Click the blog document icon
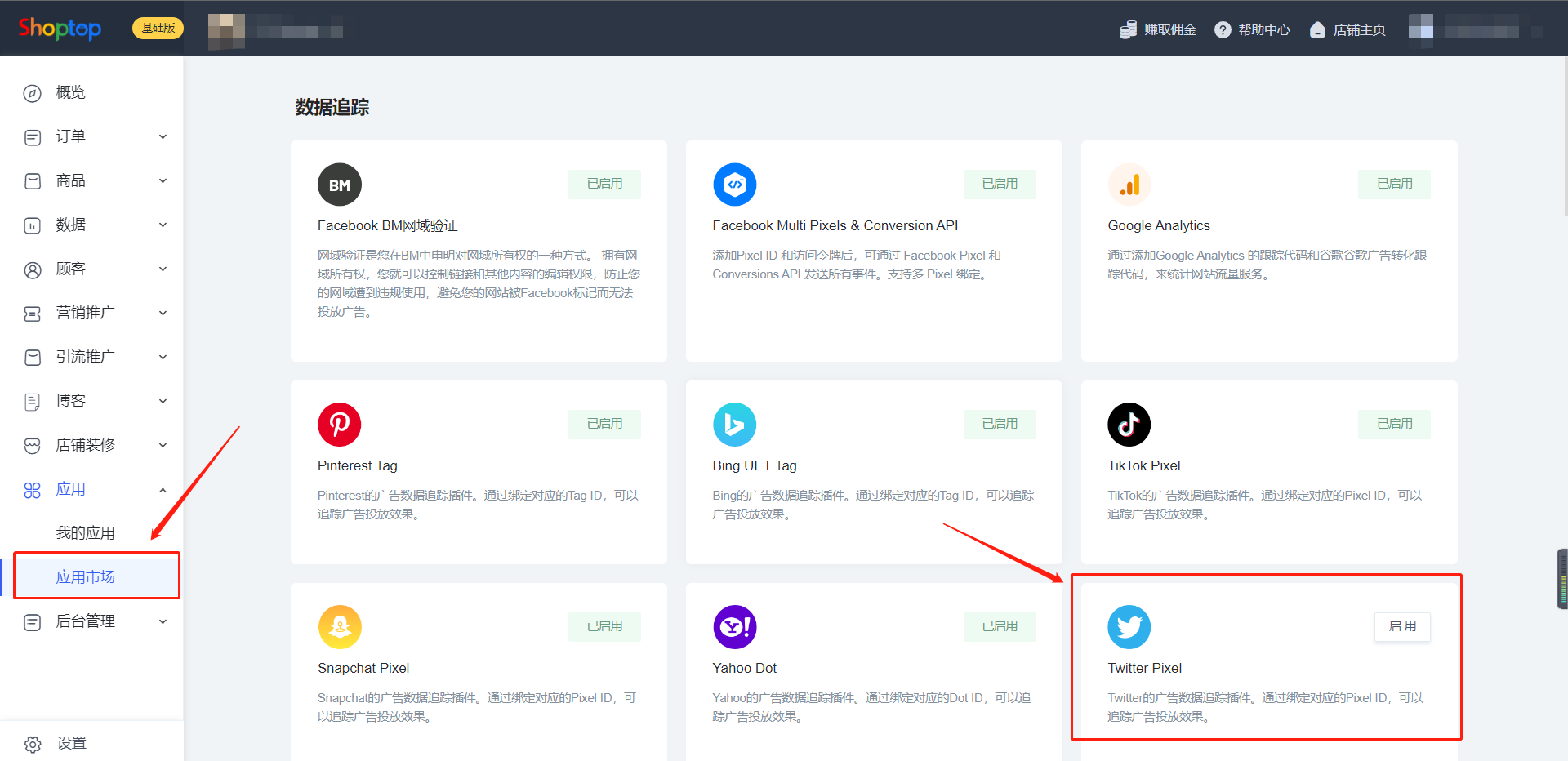 point(33,402)
